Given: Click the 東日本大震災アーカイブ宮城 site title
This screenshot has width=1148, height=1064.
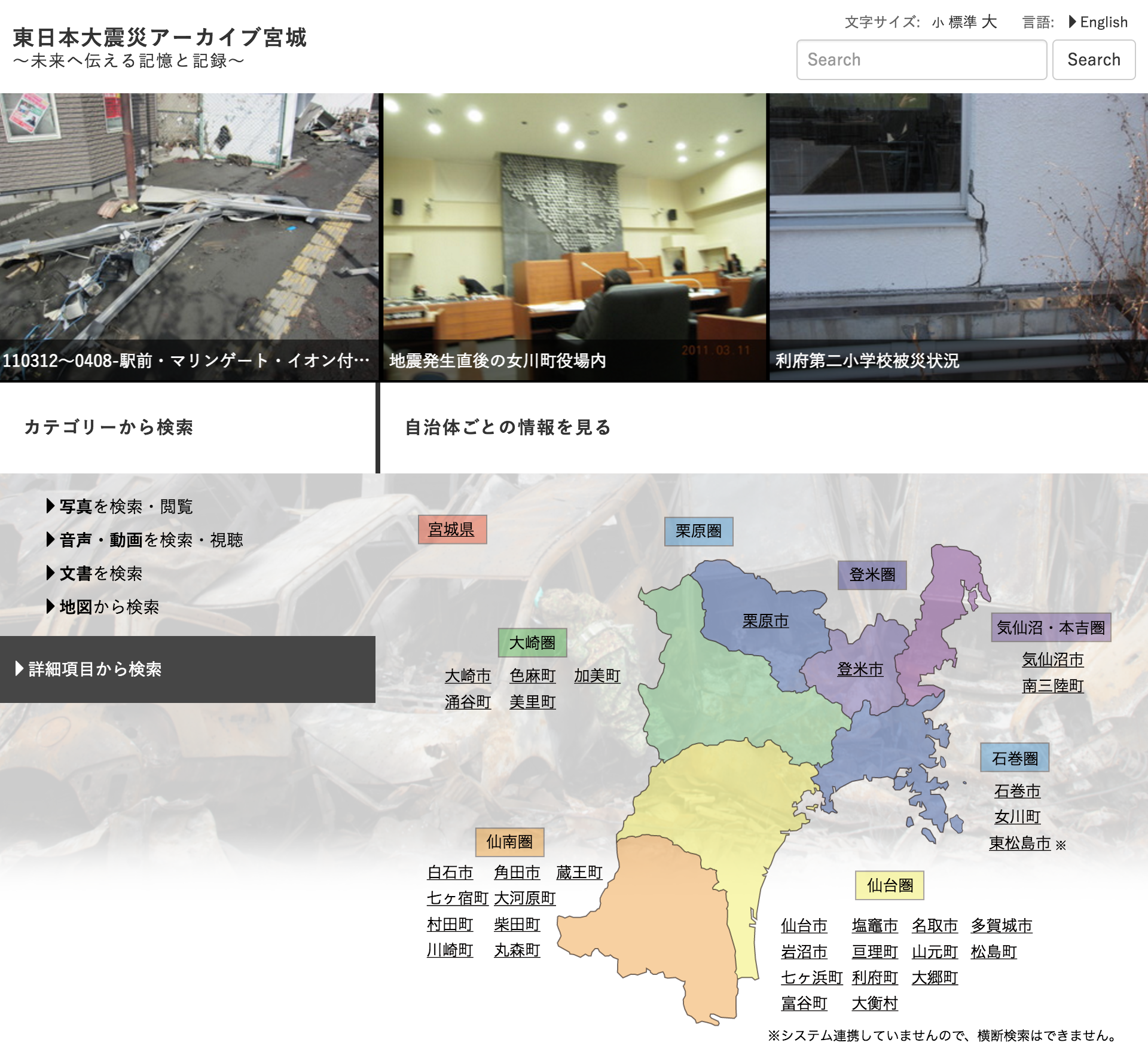Looking at the screenshot, I should click(x=160, y=38).
